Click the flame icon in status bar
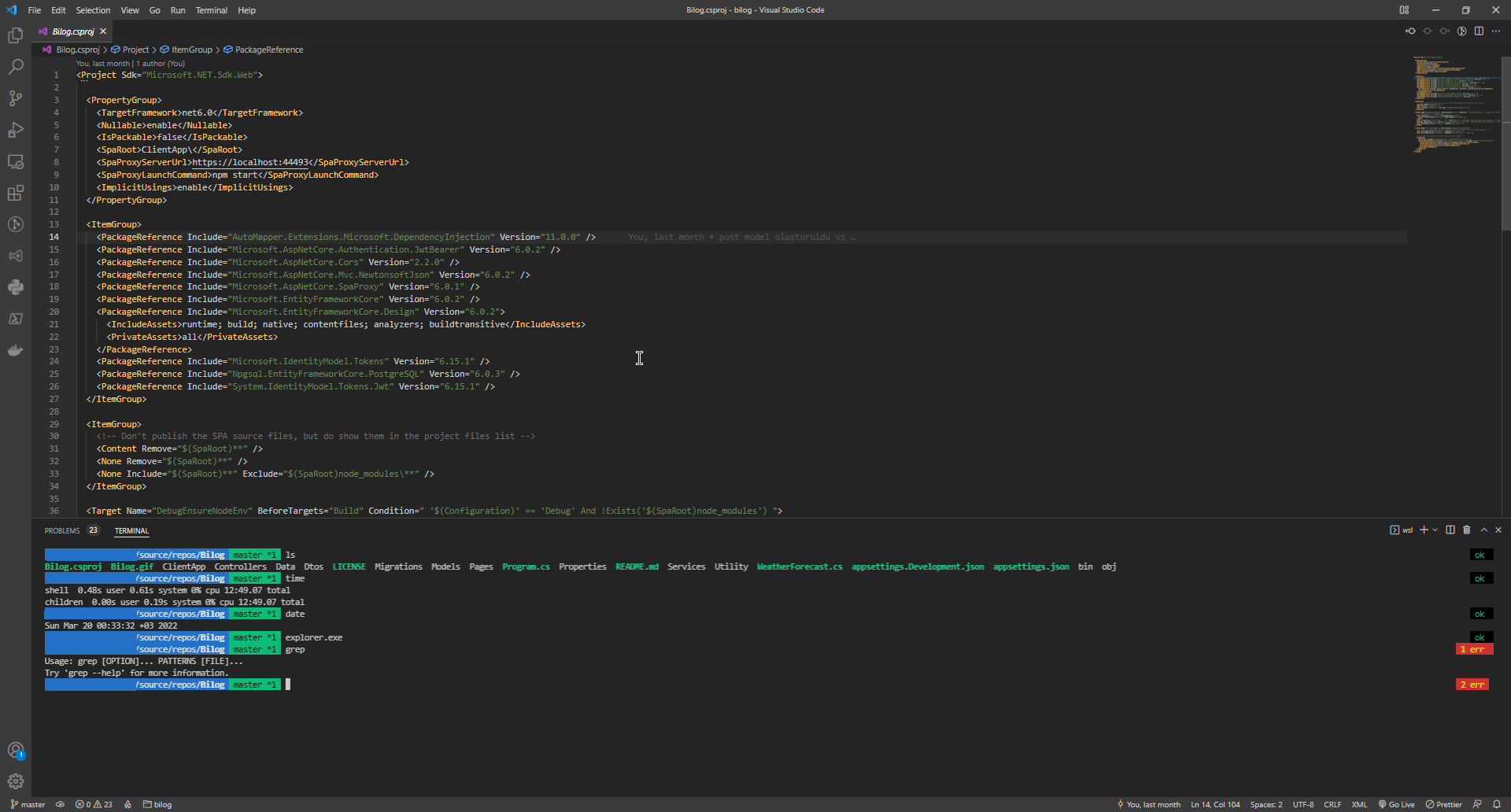 127,804
